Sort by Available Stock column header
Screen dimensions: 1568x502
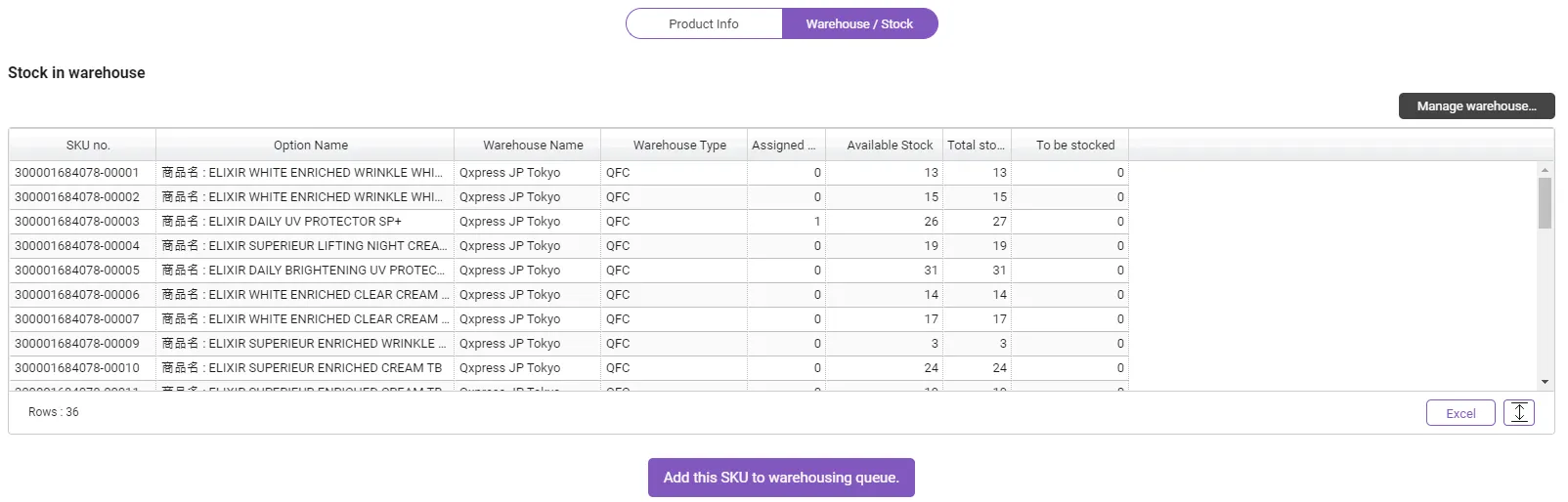point(890,146)
